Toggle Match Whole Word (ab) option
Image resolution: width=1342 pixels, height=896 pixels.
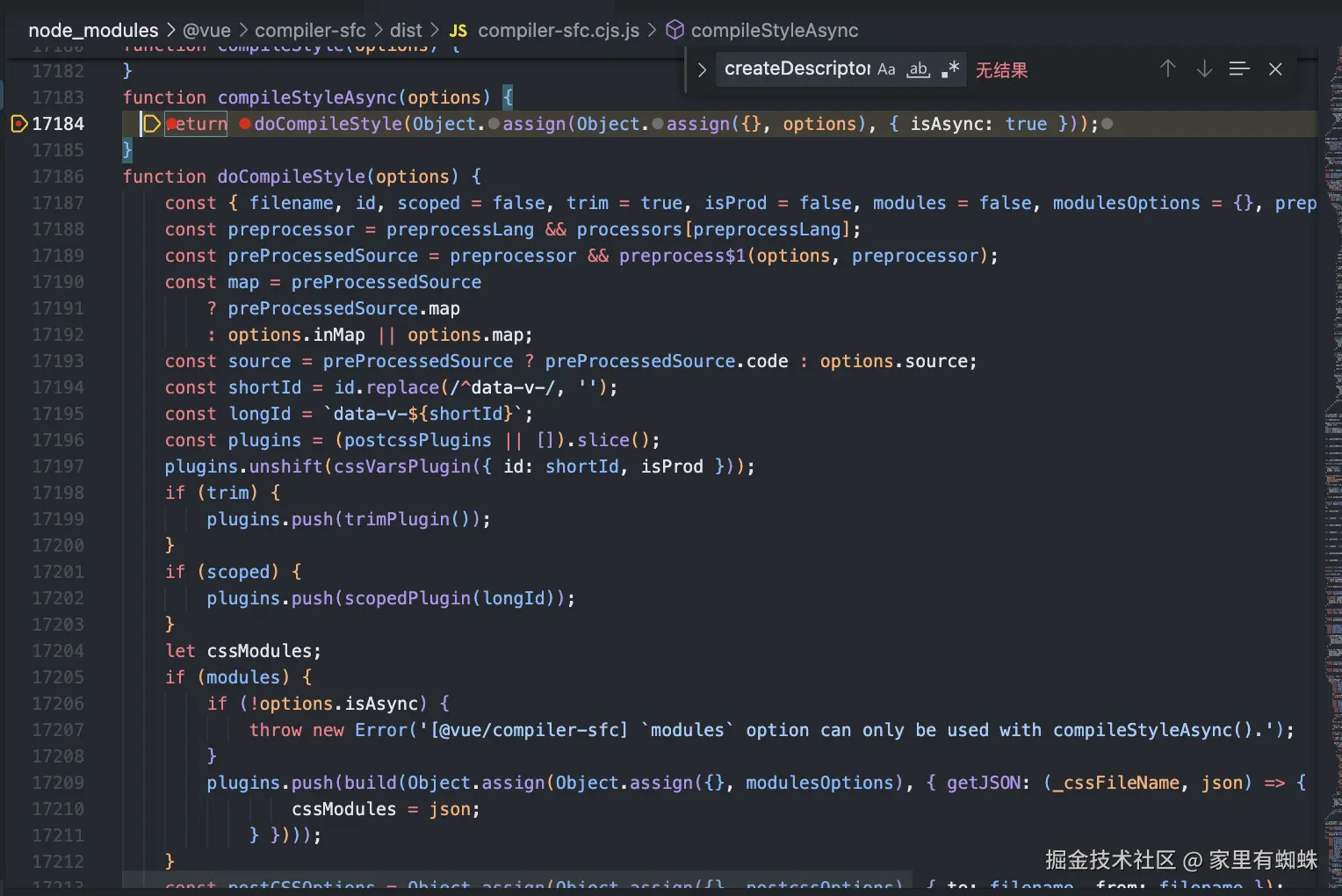point(919,69)
